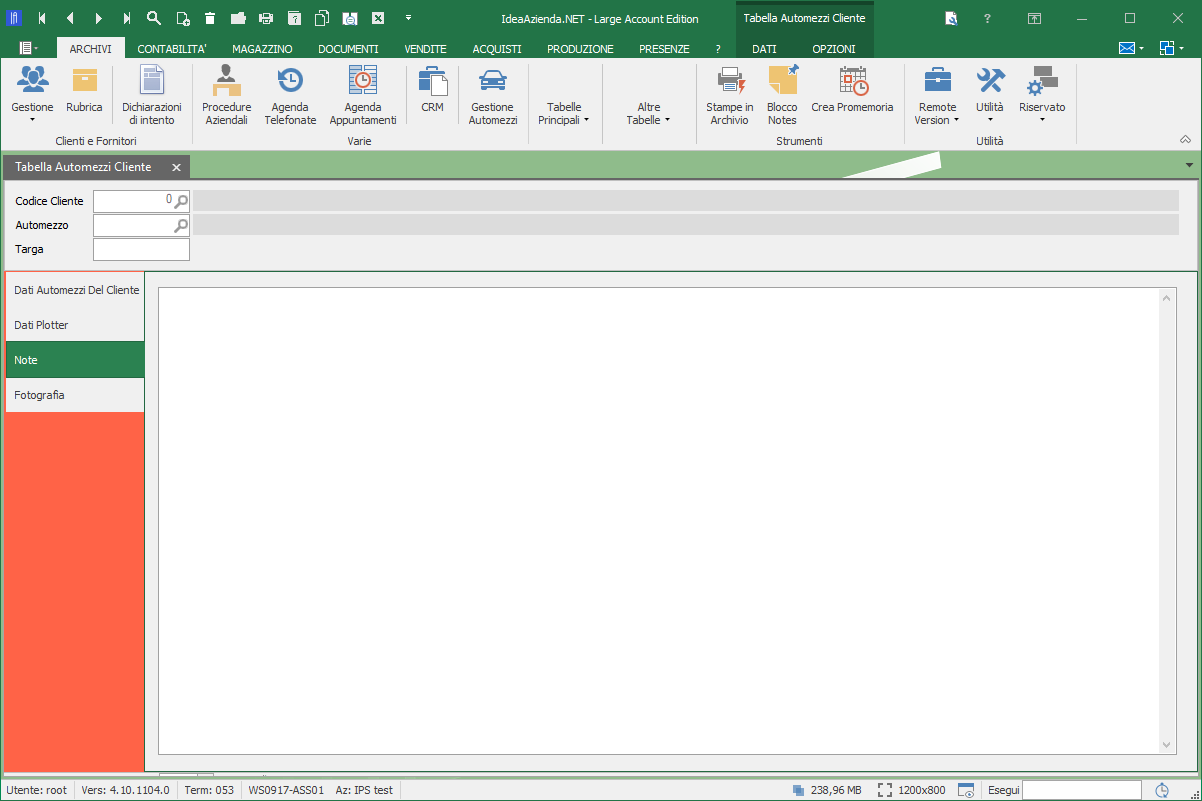Click 1200x800 resolution icon in status bar

pyautogui.click(x=885, y=790)
